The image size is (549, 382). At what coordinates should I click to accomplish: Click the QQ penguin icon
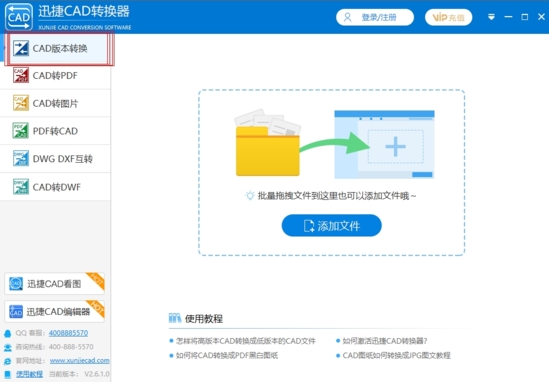[x=7, y=333]
